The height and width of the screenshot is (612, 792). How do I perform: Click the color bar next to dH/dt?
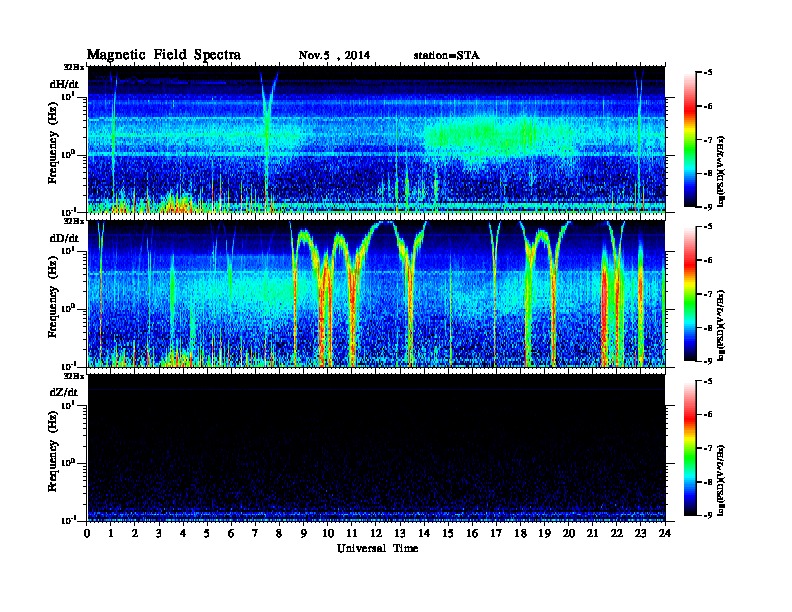pos(690,140)
